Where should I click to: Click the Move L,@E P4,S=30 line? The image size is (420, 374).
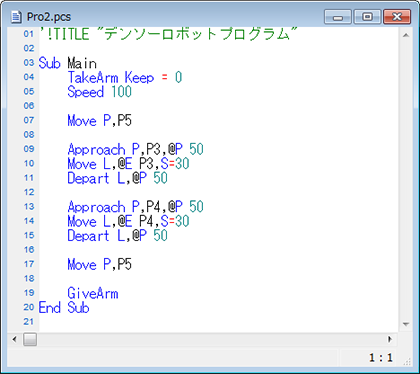[x=128, y=221]
